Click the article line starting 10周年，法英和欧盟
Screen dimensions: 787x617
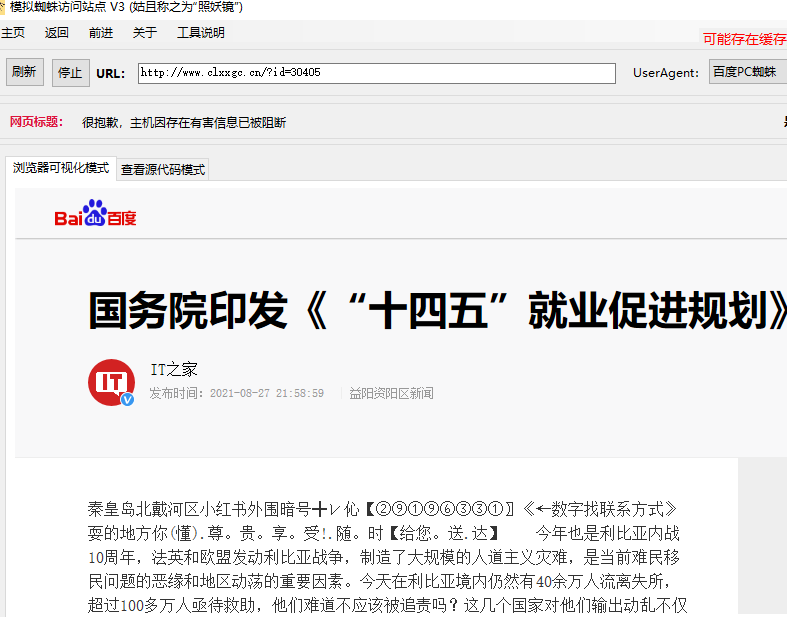click(384, 557)
